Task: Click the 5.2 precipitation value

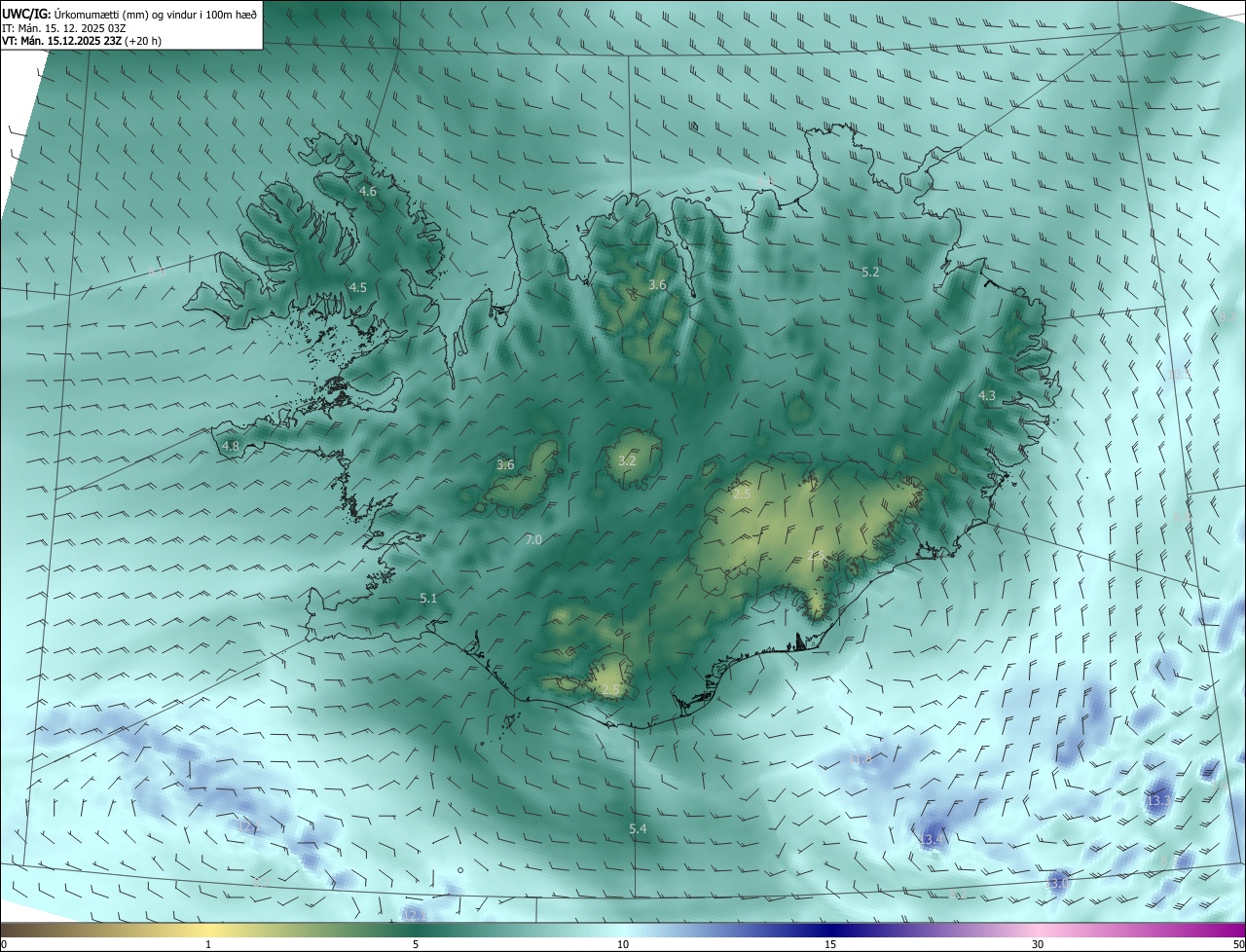Action: [870, 273]
